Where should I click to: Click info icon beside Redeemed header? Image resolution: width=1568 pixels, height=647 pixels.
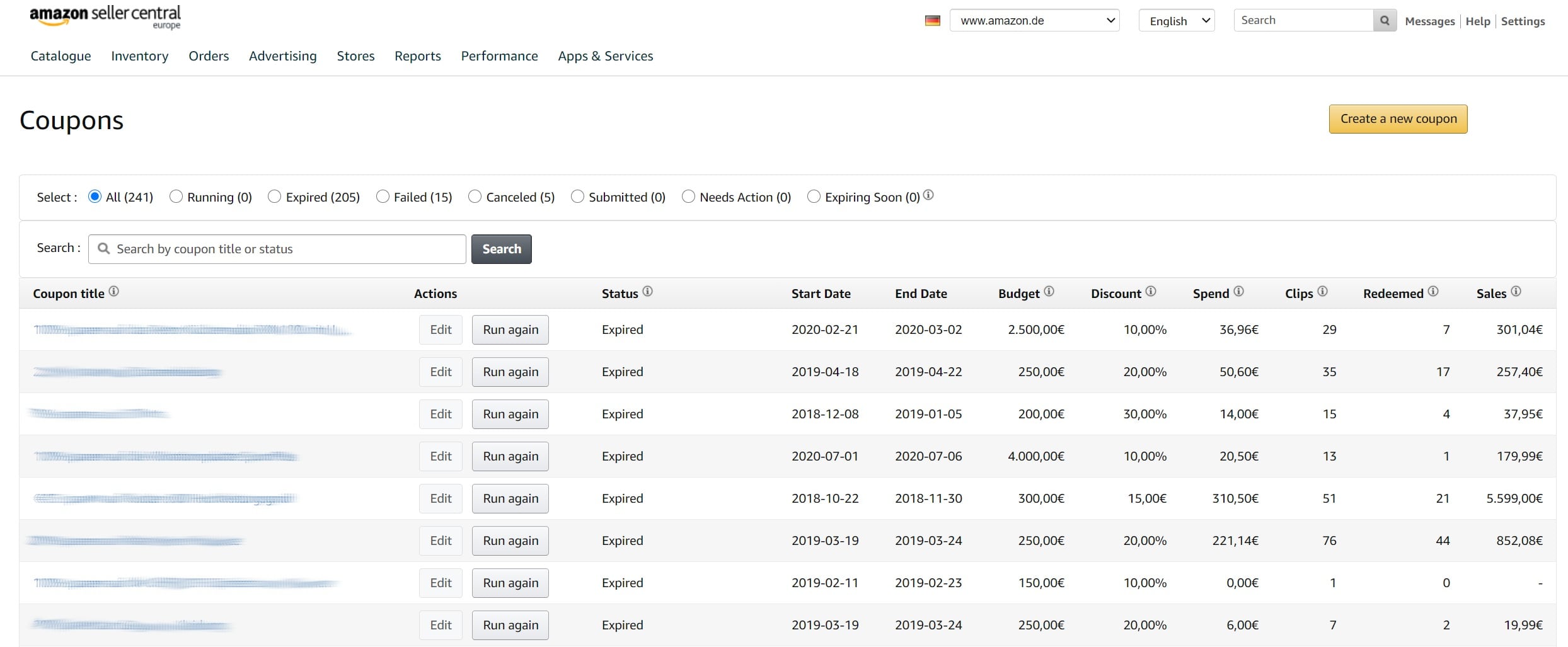point(1433,291)
